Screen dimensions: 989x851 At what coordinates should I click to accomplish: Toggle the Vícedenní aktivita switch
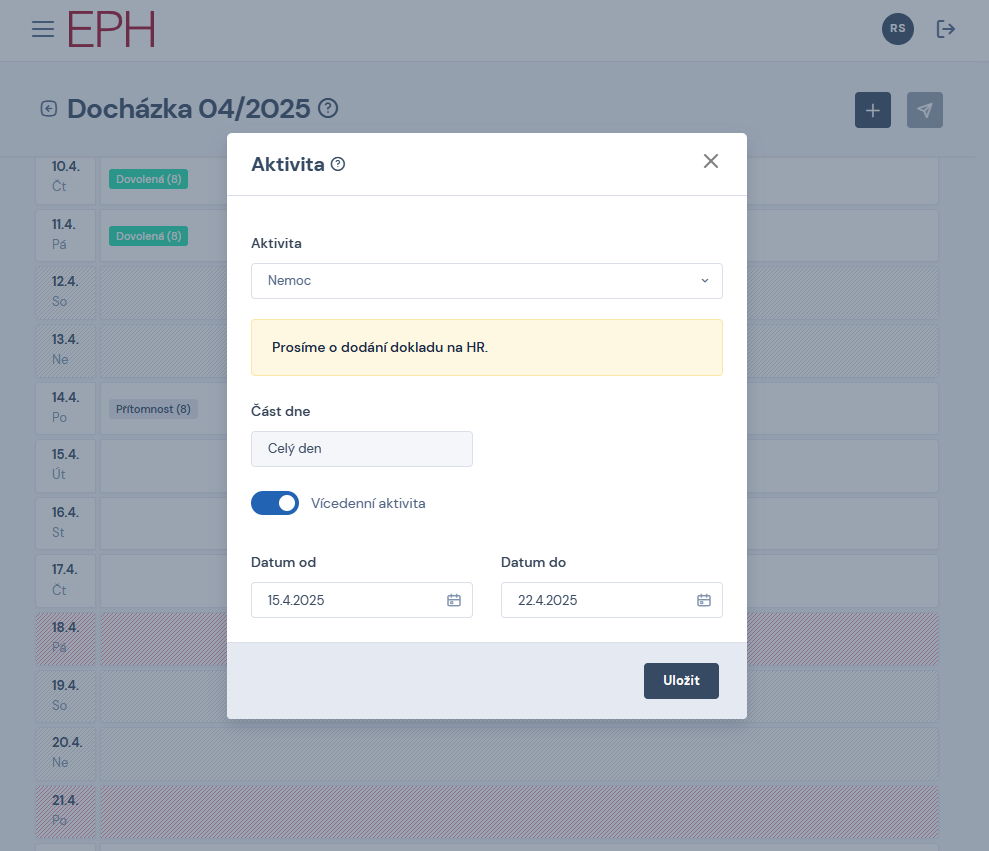pyautogui.click(x=275, y=503)
